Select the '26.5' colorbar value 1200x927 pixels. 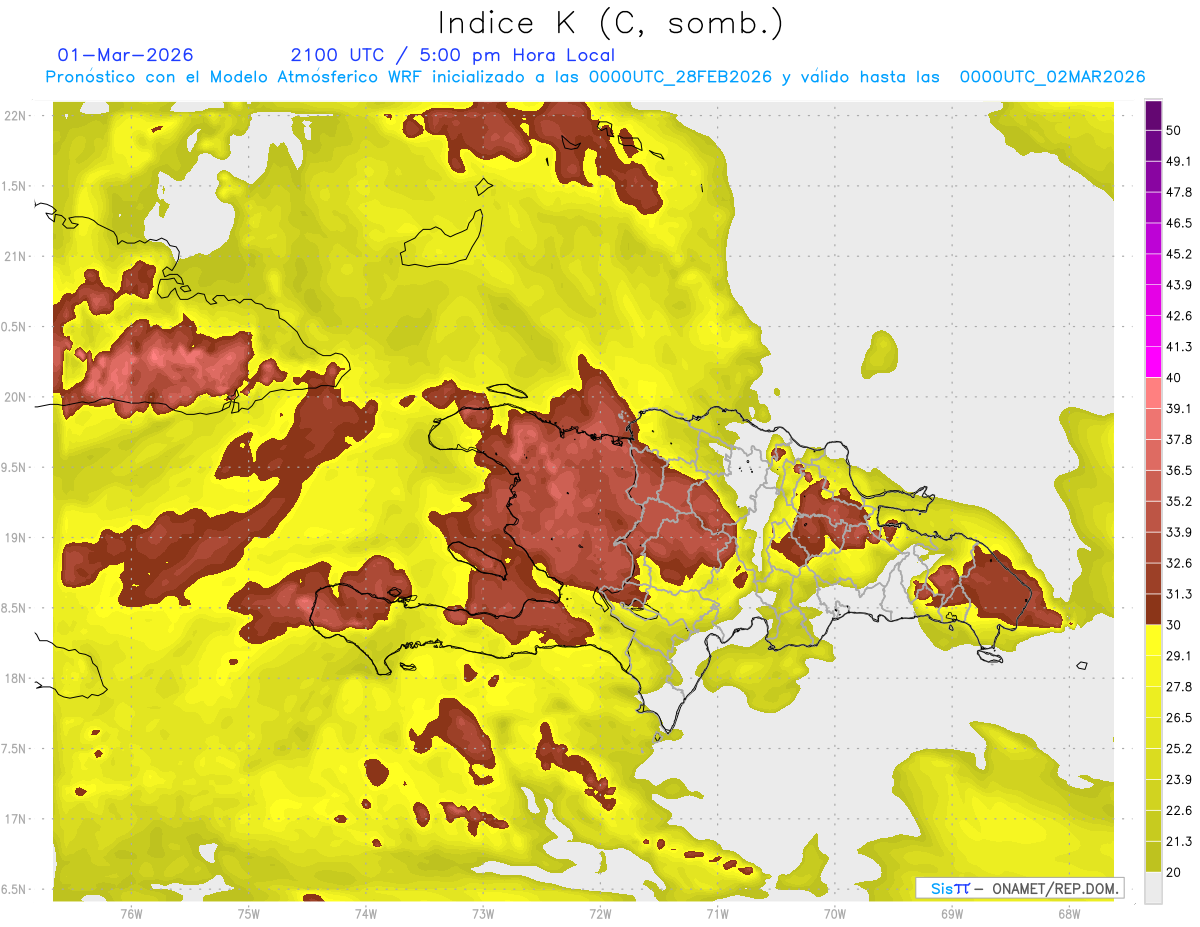click(x=1179, y=718)
